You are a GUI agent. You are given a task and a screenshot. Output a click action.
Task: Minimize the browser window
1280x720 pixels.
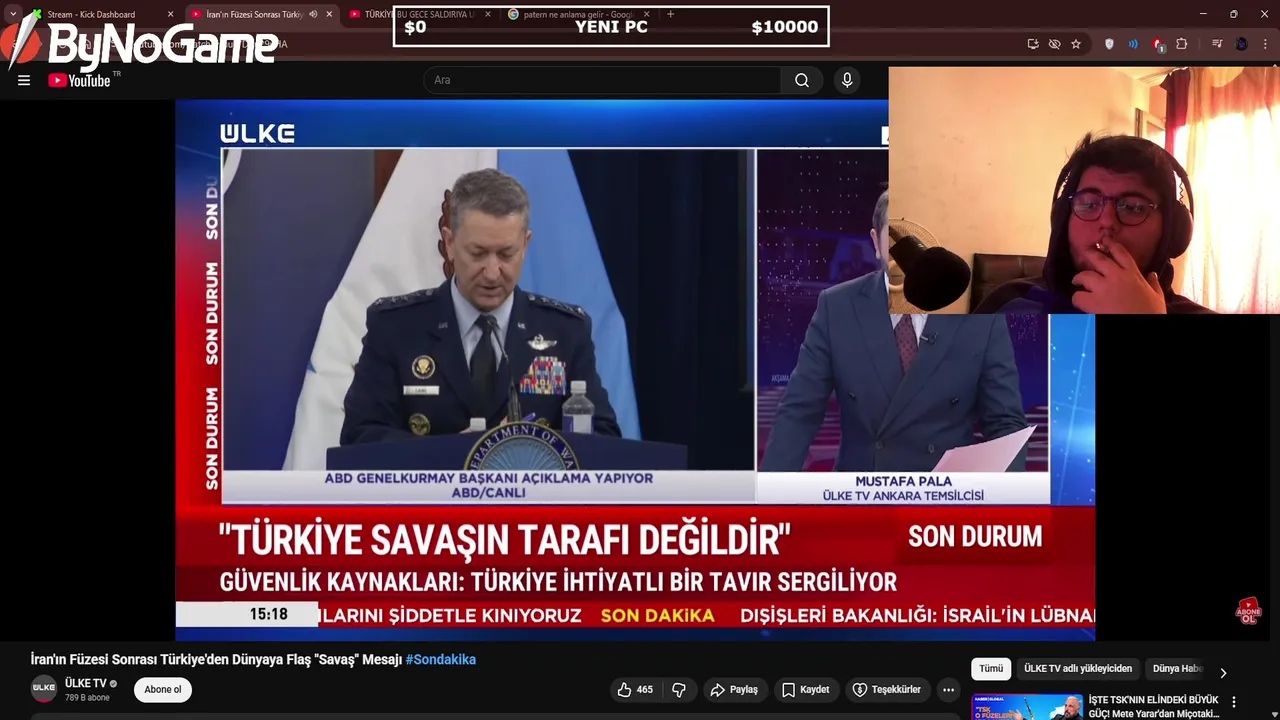tap(1203, 14)
